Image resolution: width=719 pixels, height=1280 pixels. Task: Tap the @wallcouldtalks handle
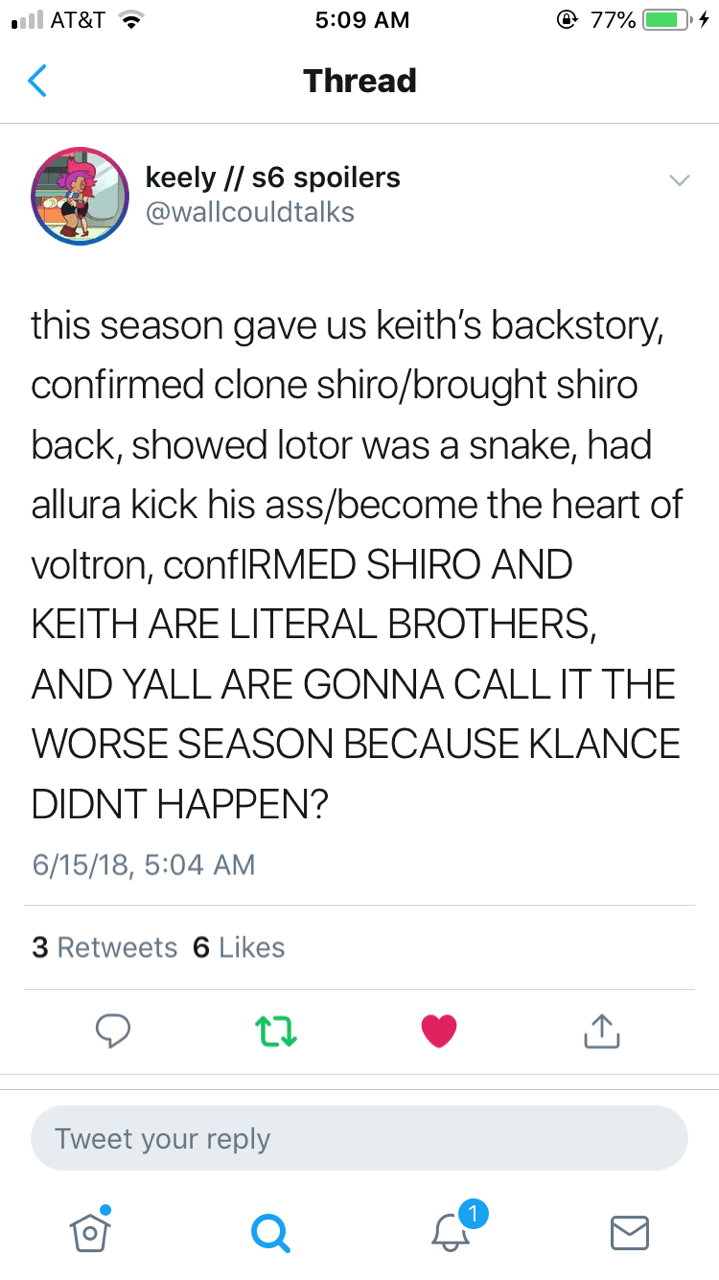250,213
